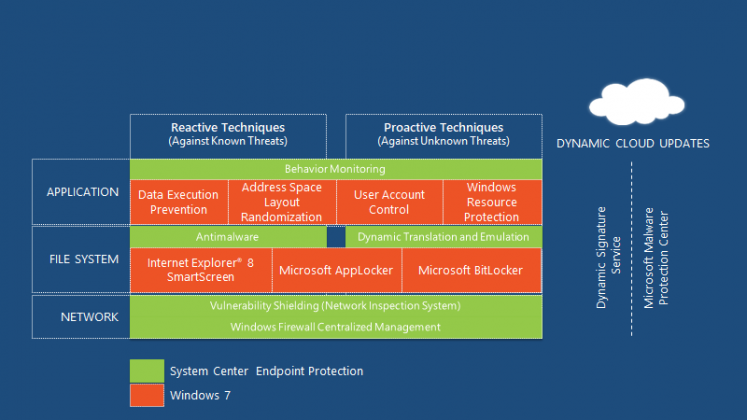Click the FILE SYSTEM layer label
Screen dimensions: 747x420
pyautogui.click(x=84, y=260)
